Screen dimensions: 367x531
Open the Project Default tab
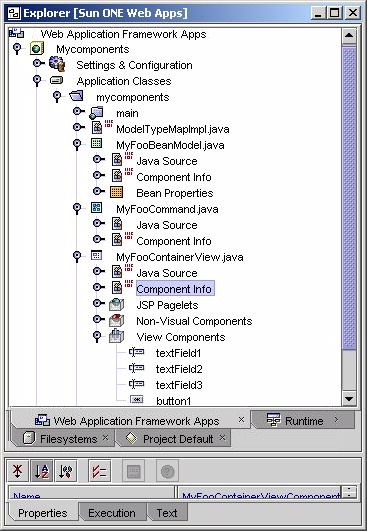click(x=173, y=439)
